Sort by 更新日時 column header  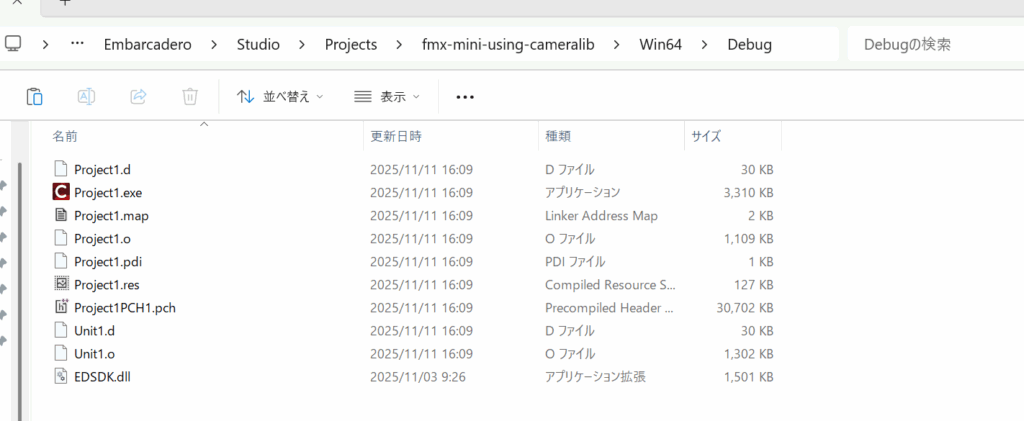[396, 136]
